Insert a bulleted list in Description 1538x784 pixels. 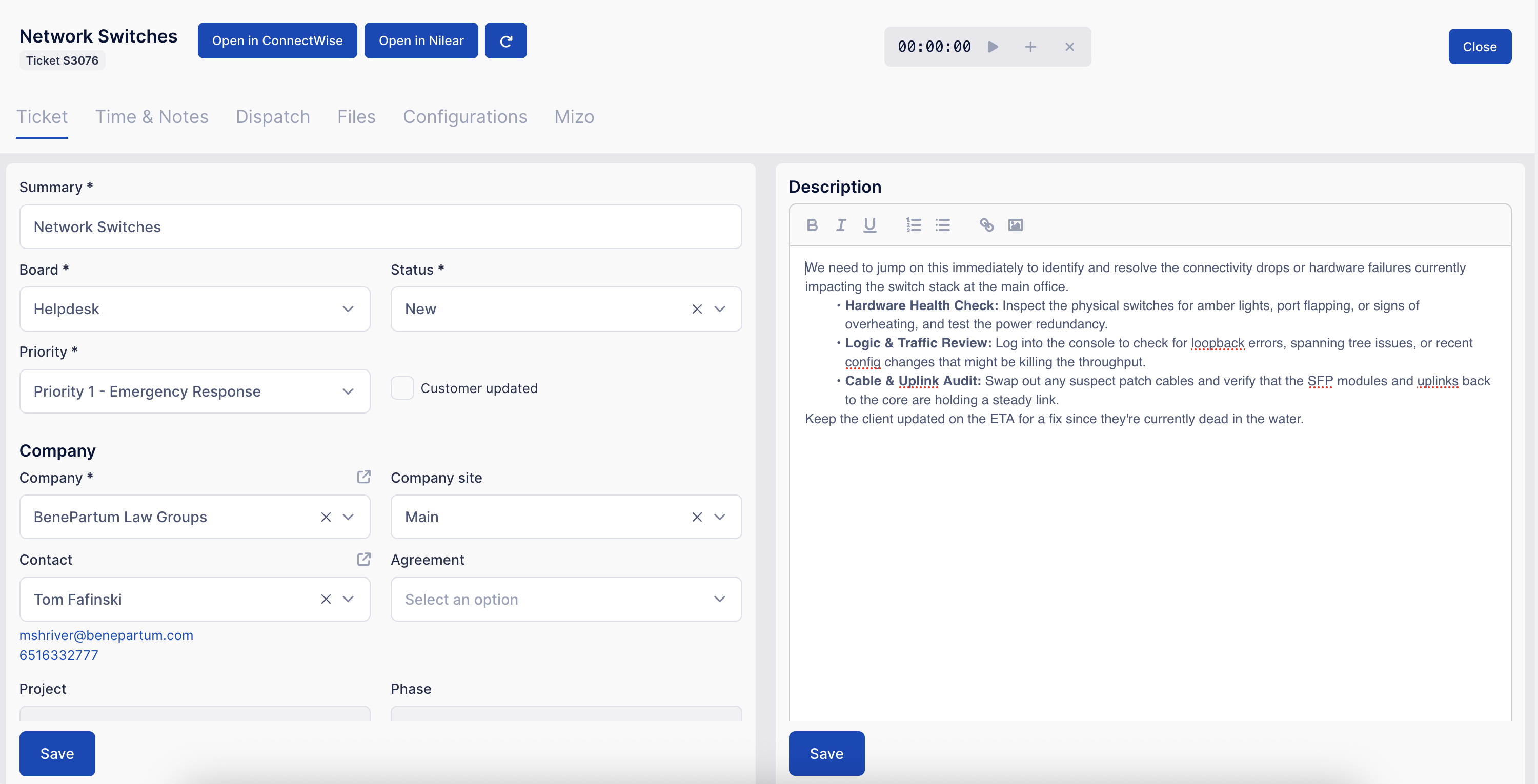point(943,225)
